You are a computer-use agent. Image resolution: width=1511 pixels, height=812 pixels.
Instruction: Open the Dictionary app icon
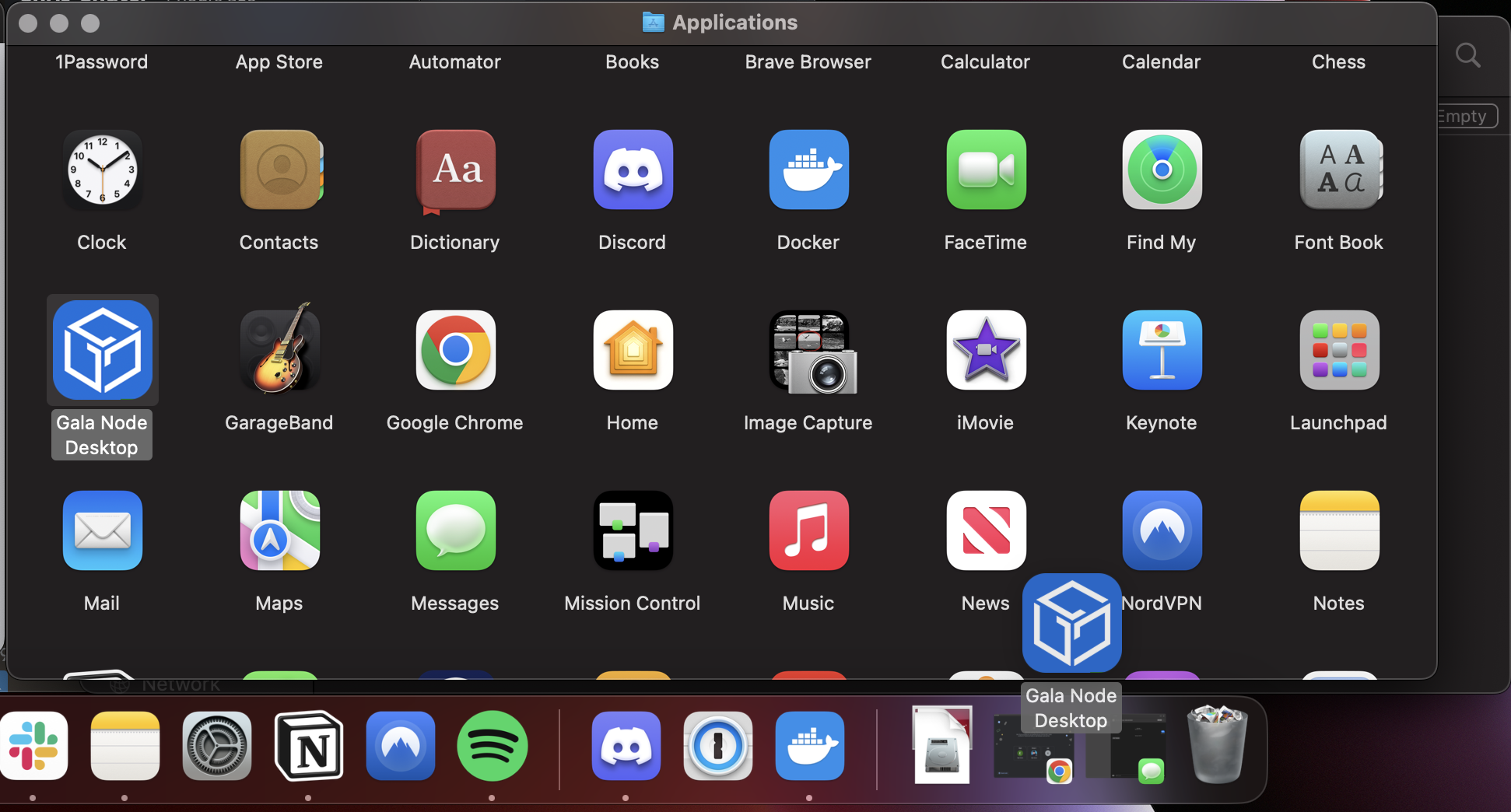455,171
